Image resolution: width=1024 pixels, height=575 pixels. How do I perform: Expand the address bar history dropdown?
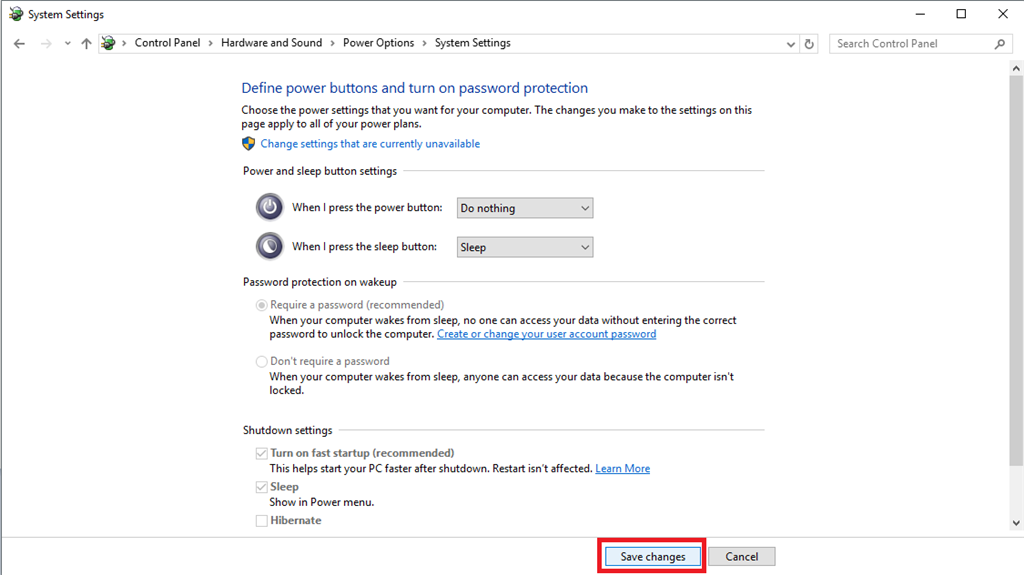pos(791,44)
